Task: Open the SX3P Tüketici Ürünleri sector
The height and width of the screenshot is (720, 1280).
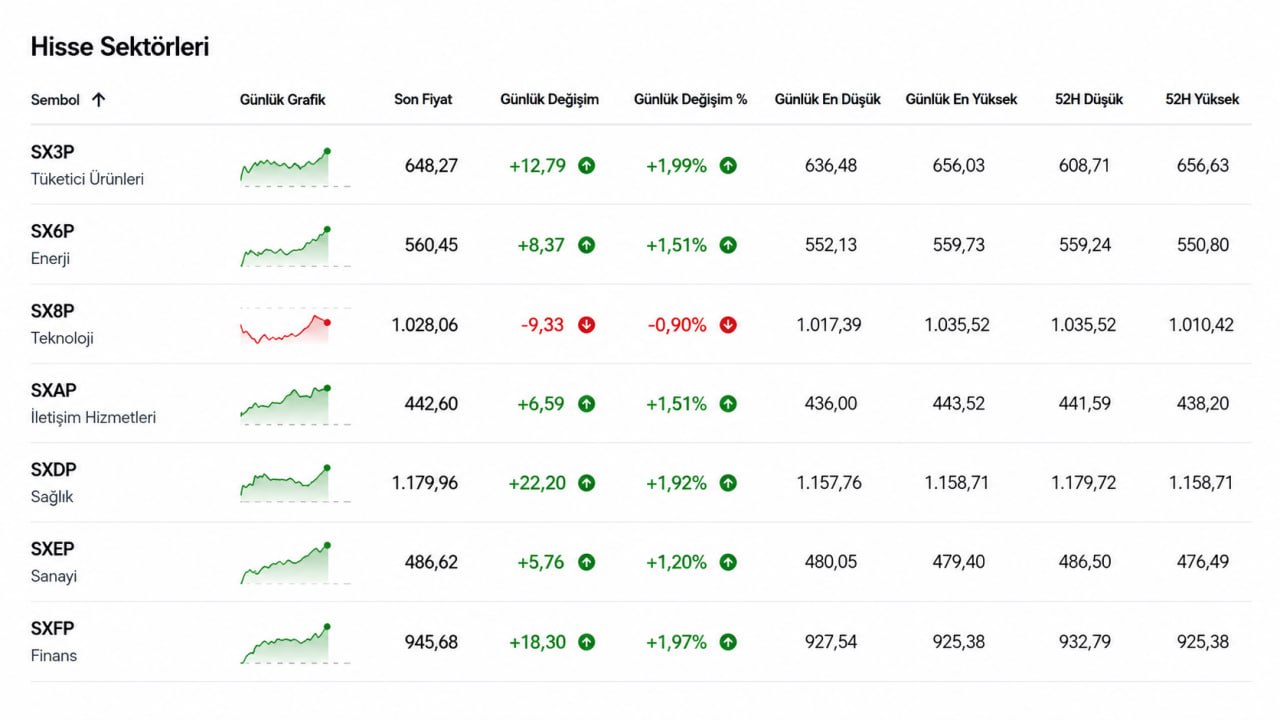Action: (87, 165)
